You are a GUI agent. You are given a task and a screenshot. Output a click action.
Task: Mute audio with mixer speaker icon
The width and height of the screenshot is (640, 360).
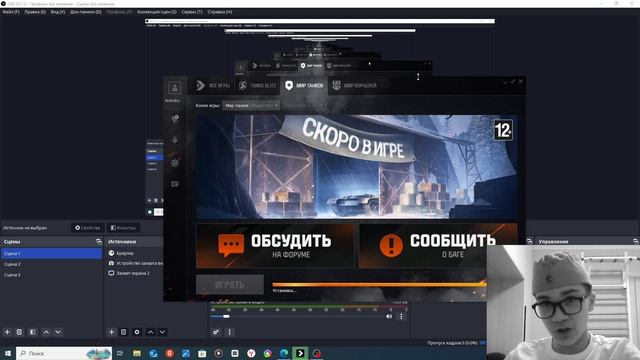(x=389, y=316)
